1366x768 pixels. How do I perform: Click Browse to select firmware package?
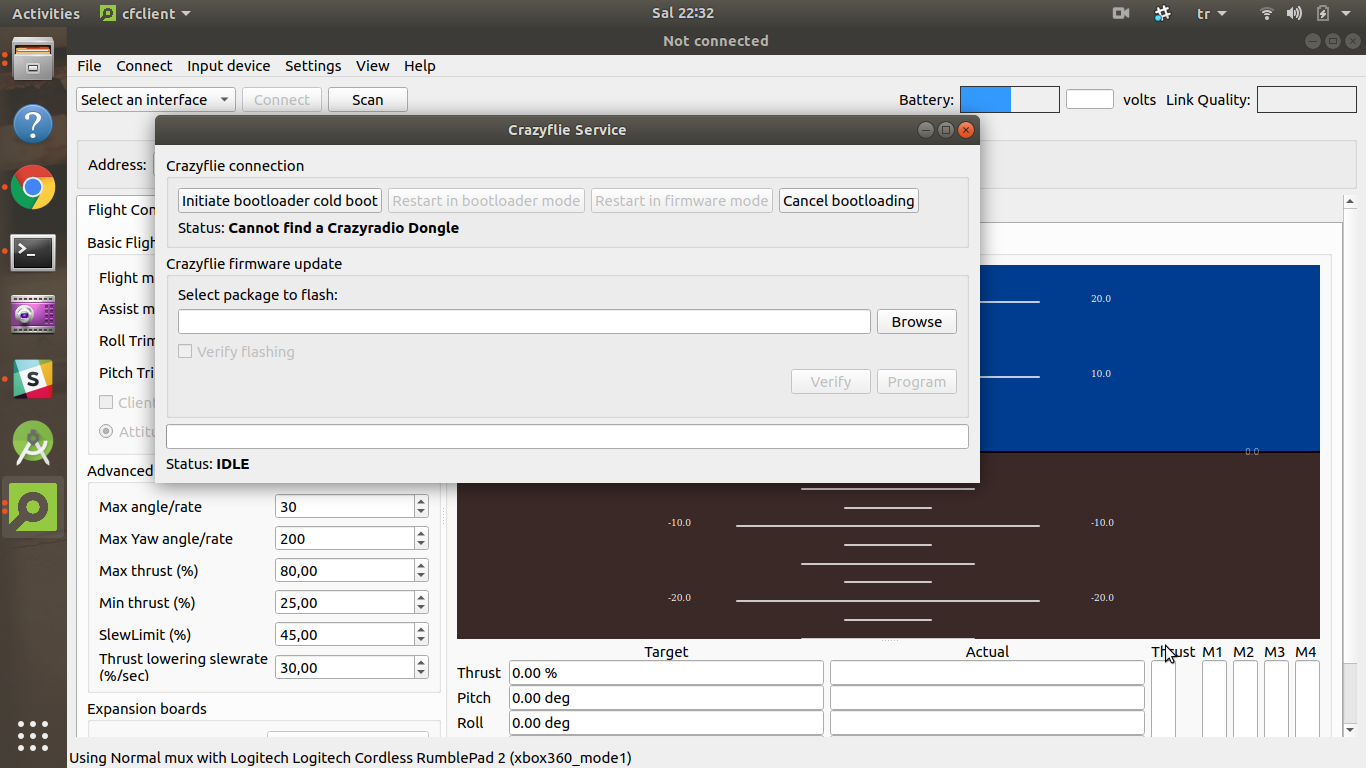pyautogui.click(x=916, y=322)
